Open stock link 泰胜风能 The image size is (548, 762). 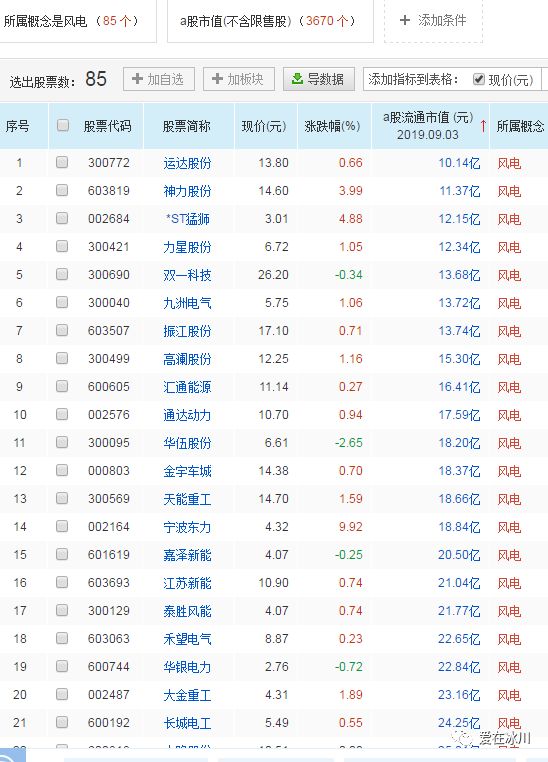click(x=188, y=611)
